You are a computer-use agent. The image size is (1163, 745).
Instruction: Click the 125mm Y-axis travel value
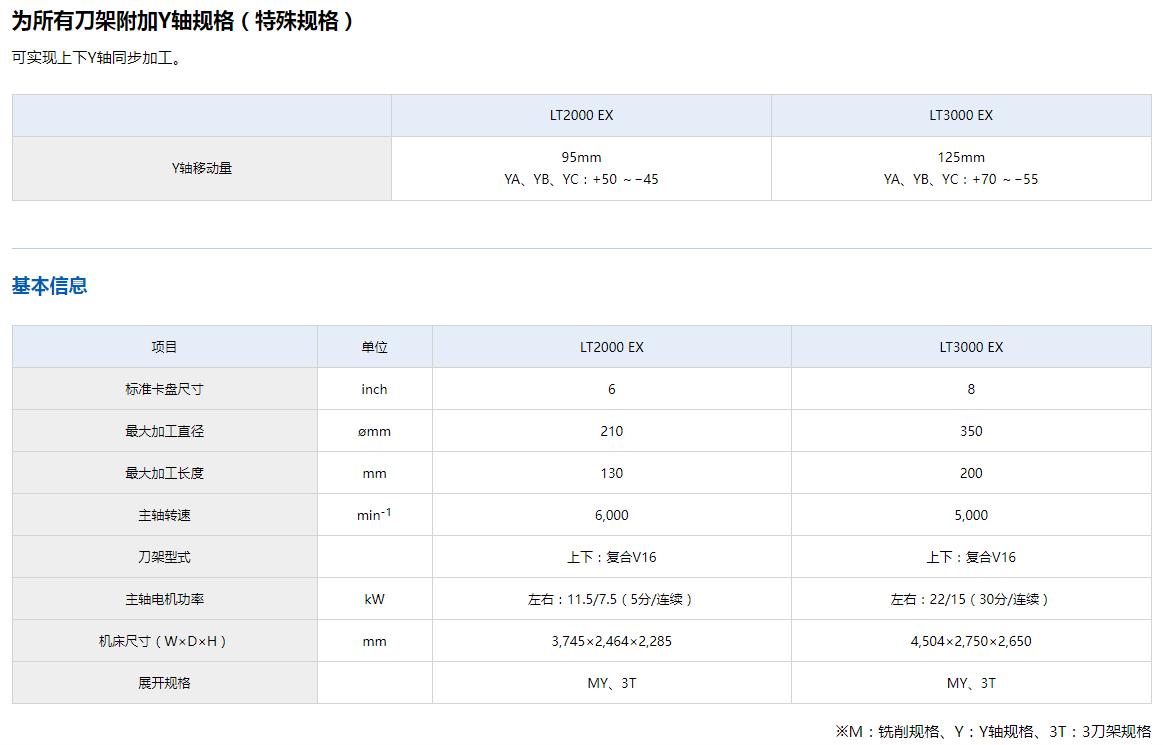[x=961, y=157]
